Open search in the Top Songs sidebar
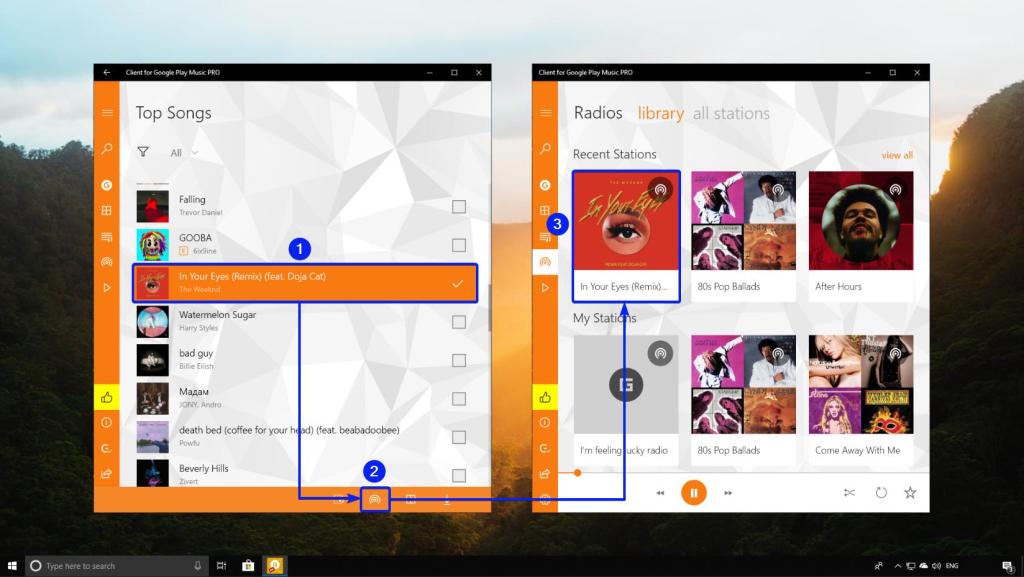The height and width of the screenshot is (577, 1024). coord(107,149)
